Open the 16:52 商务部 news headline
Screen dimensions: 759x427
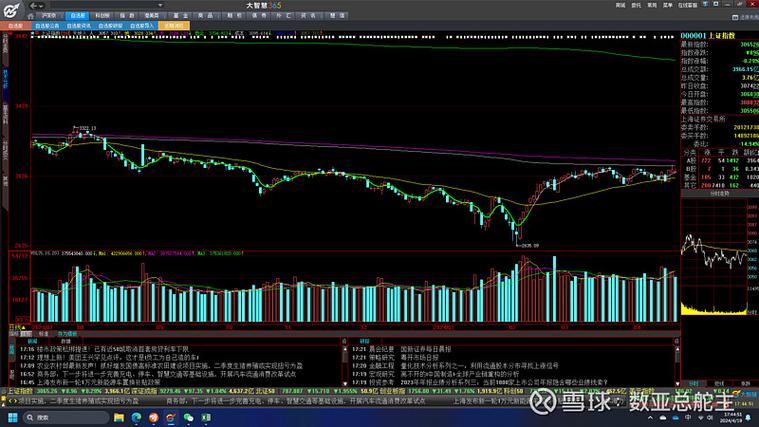coord(158,374)
